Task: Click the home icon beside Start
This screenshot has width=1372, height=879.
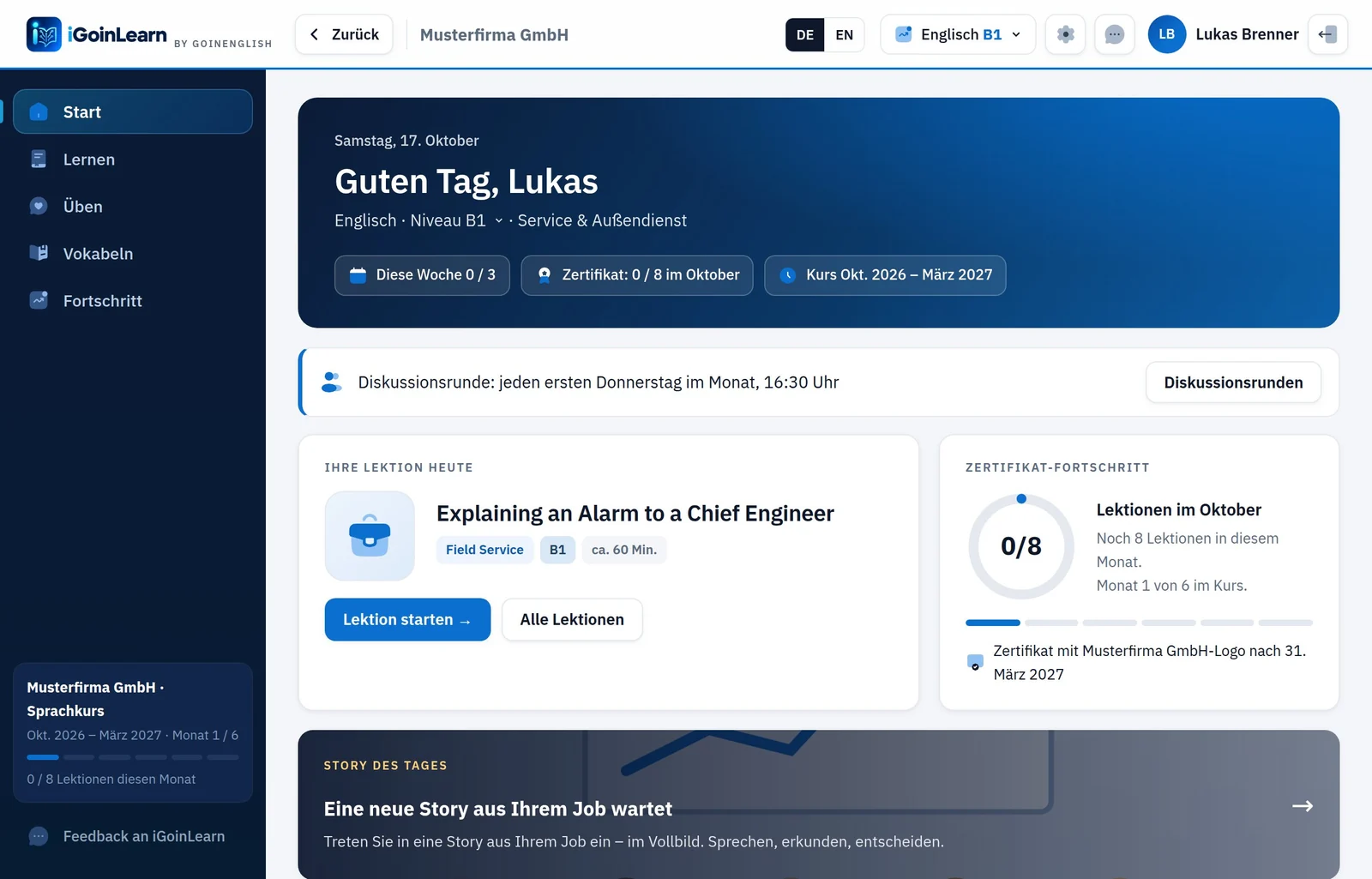Action: pyautogui.click(x=39, y=111)
